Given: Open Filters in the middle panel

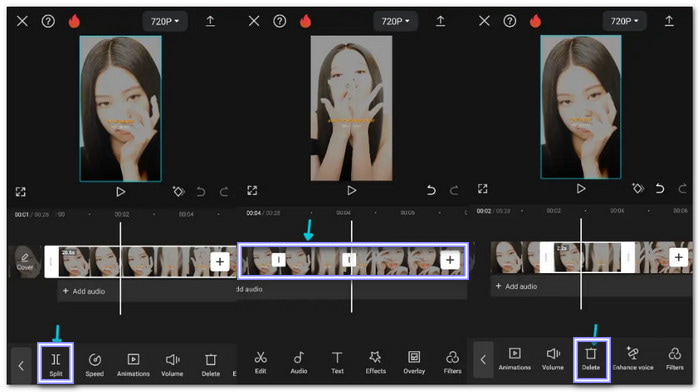Looking at the screenshot, I should 452,362.
